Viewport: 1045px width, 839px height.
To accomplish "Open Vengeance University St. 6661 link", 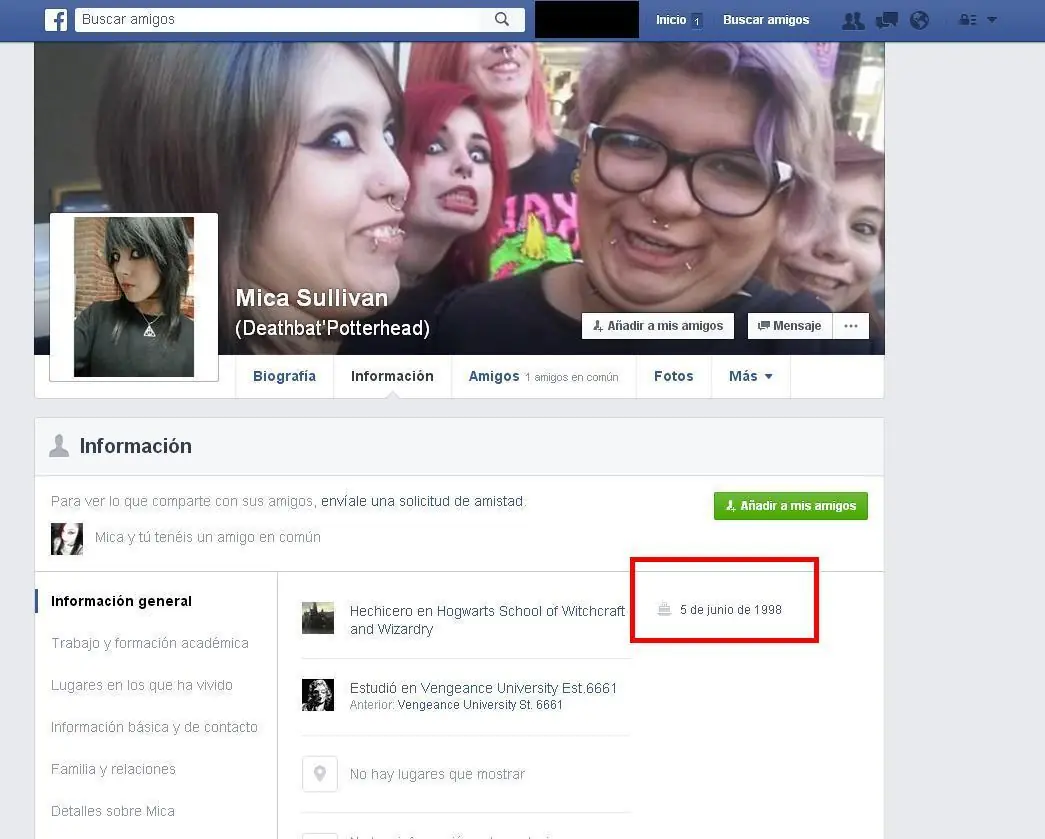I will coord(480,705).
